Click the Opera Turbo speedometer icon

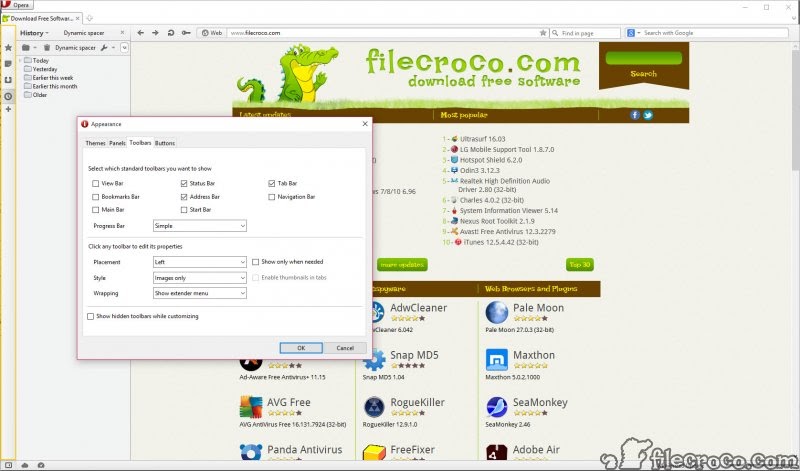click(41, 465)
